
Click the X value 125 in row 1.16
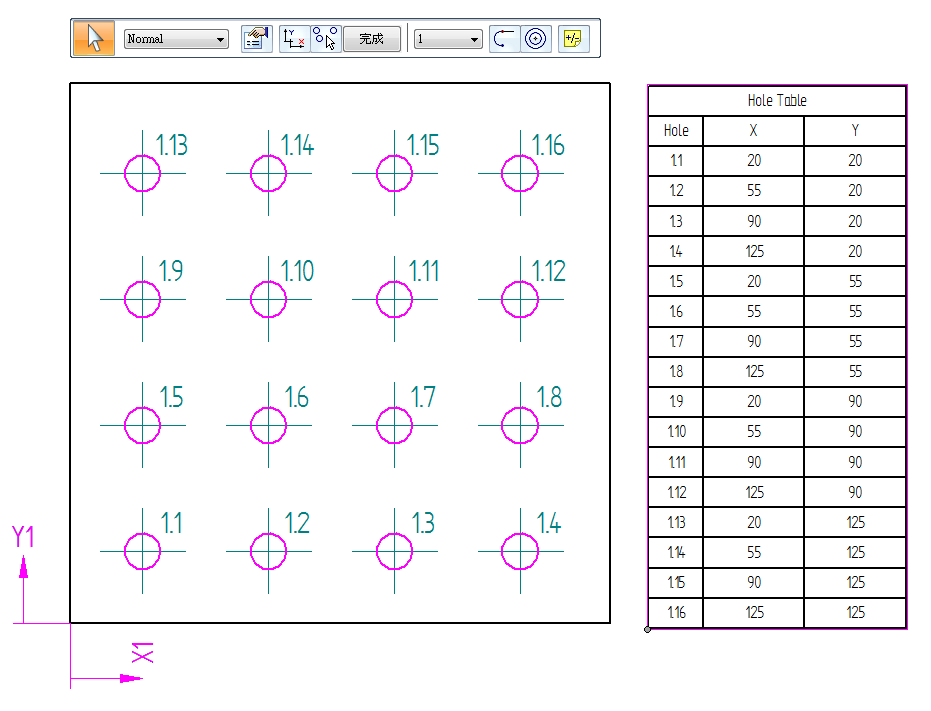[x=754, y=612]
